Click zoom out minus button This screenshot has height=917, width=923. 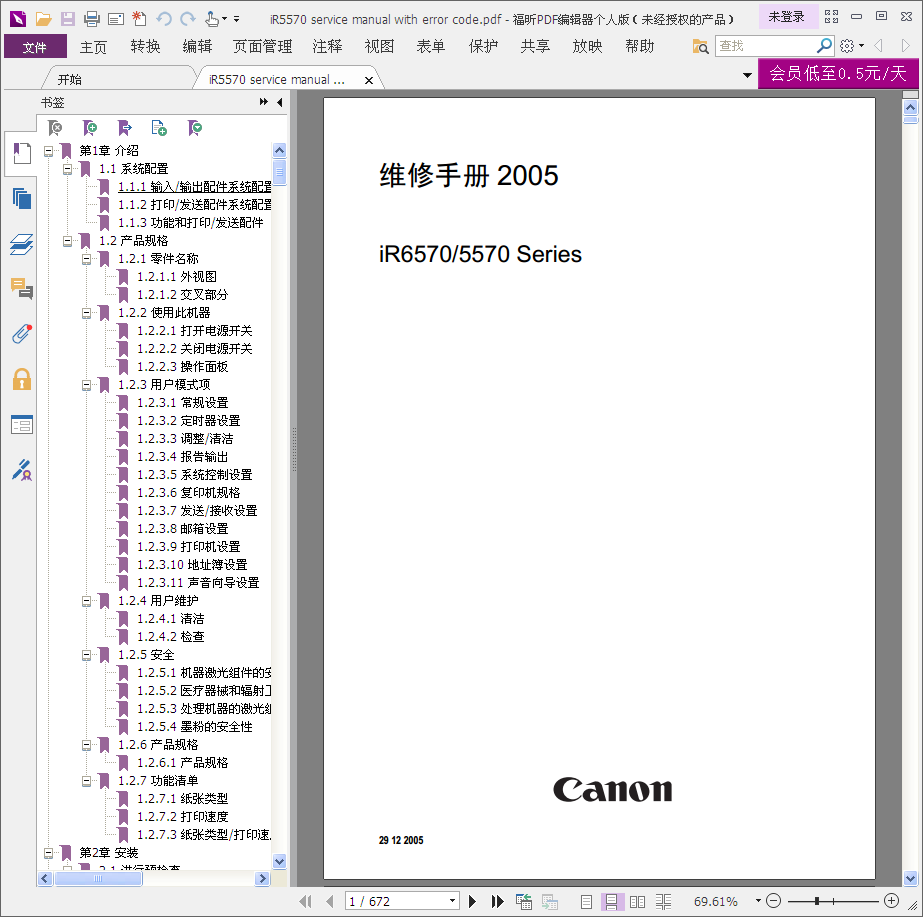coord(773,901)
